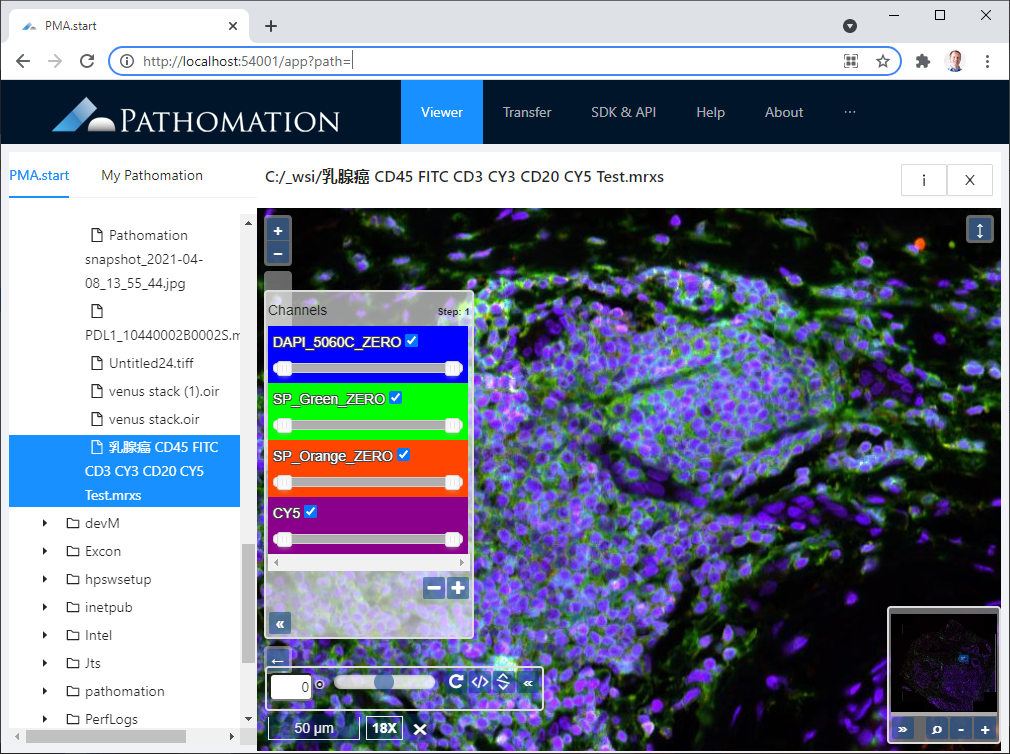
Task: Disable the CY5 channel checkbox
Action: (311, 512)
